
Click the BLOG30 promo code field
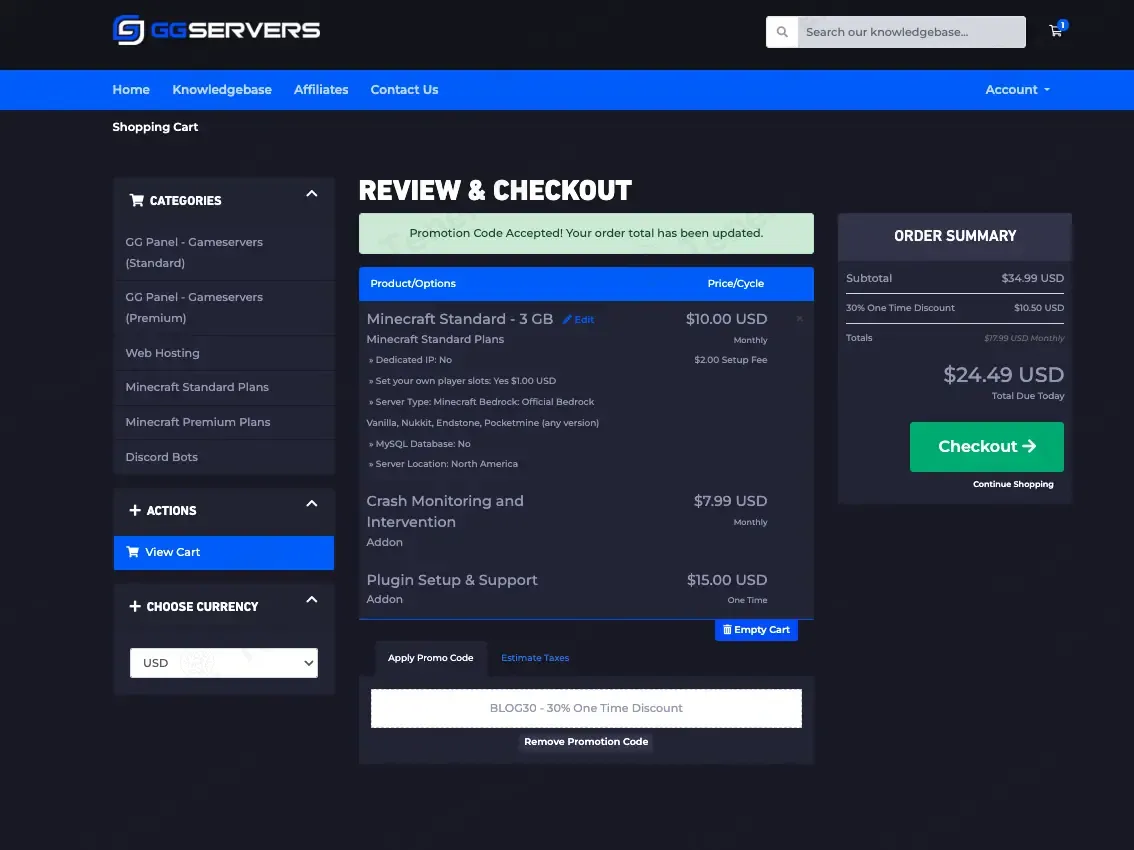pyautogui.click(x=586, y=708)
